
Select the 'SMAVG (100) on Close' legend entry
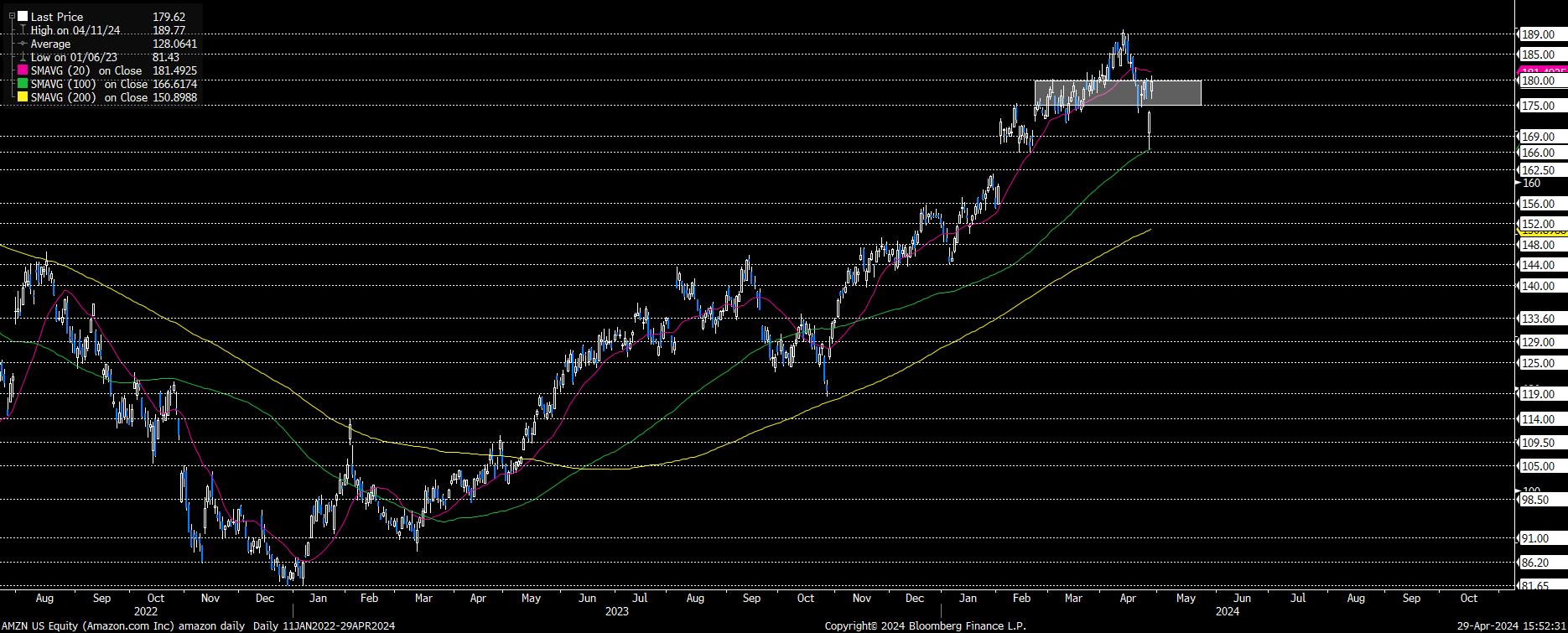pos(90,84)
